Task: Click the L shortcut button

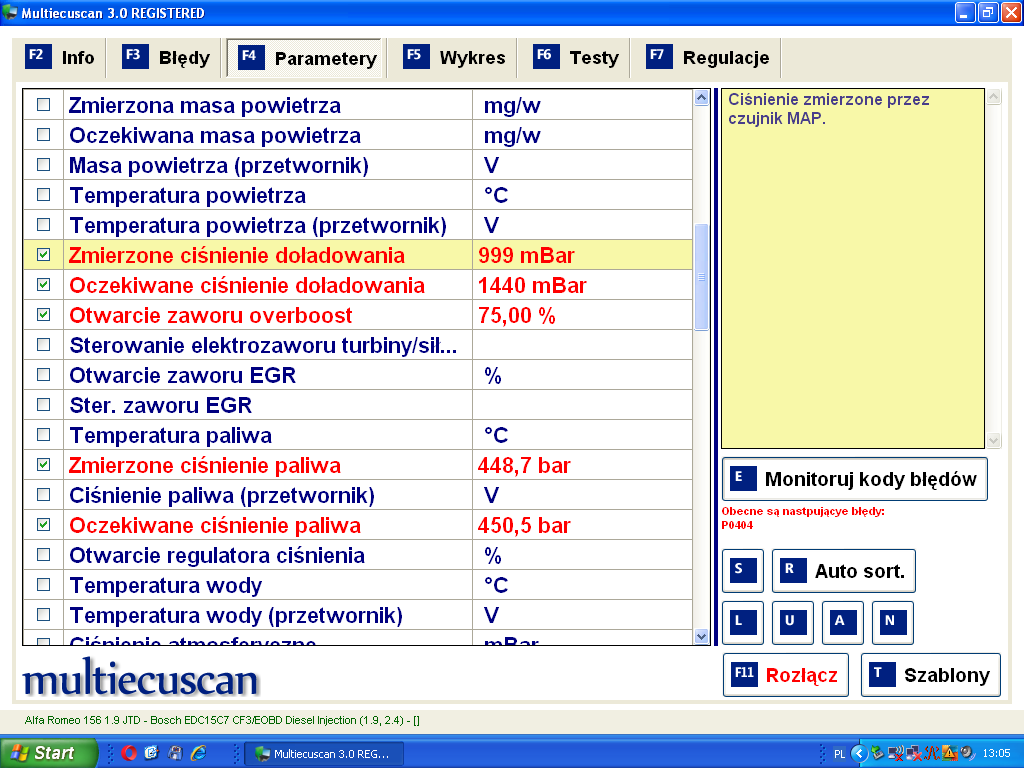Action: pyautogui.click(x=742, y=622)
